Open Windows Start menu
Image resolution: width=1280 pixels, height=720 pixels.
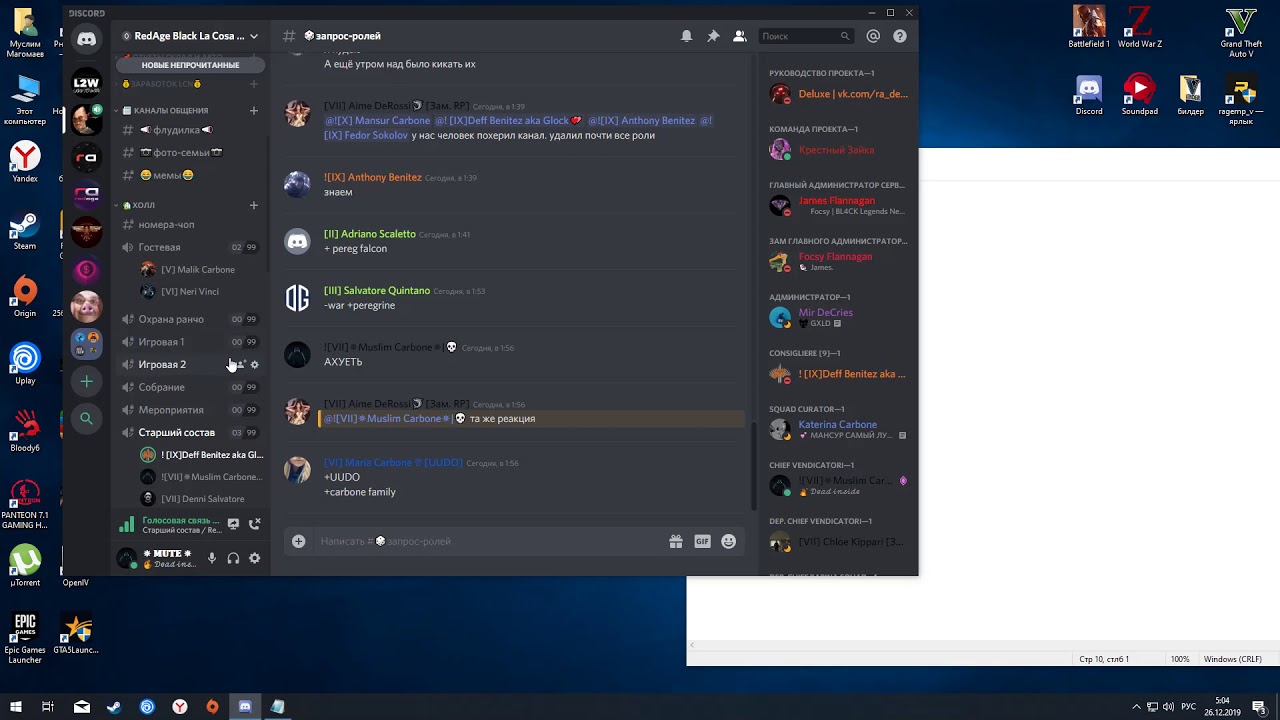[x=15, y=707]
